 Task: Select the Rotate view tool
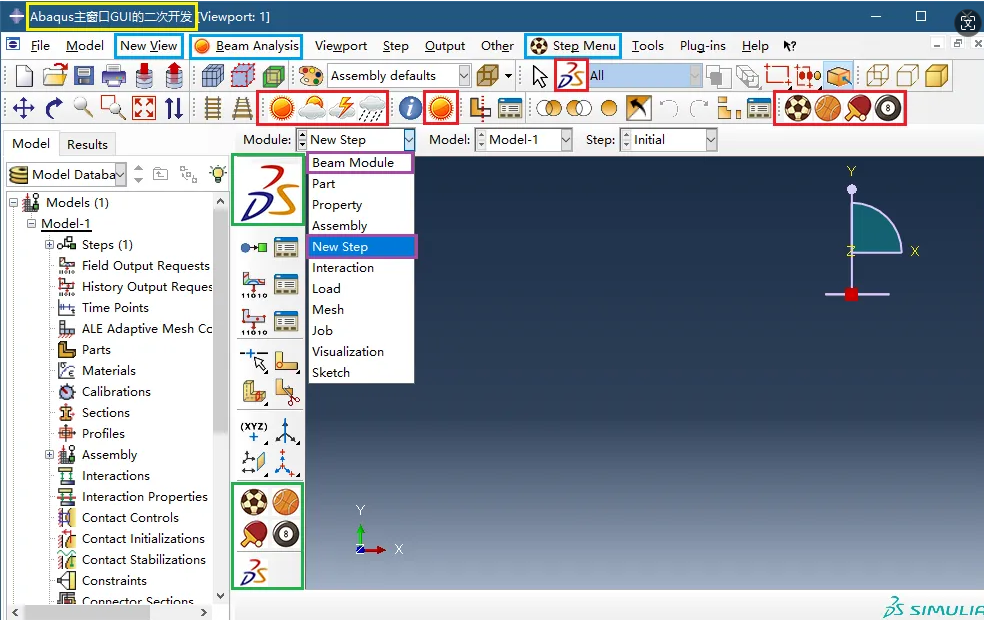[x=54, y=108]
